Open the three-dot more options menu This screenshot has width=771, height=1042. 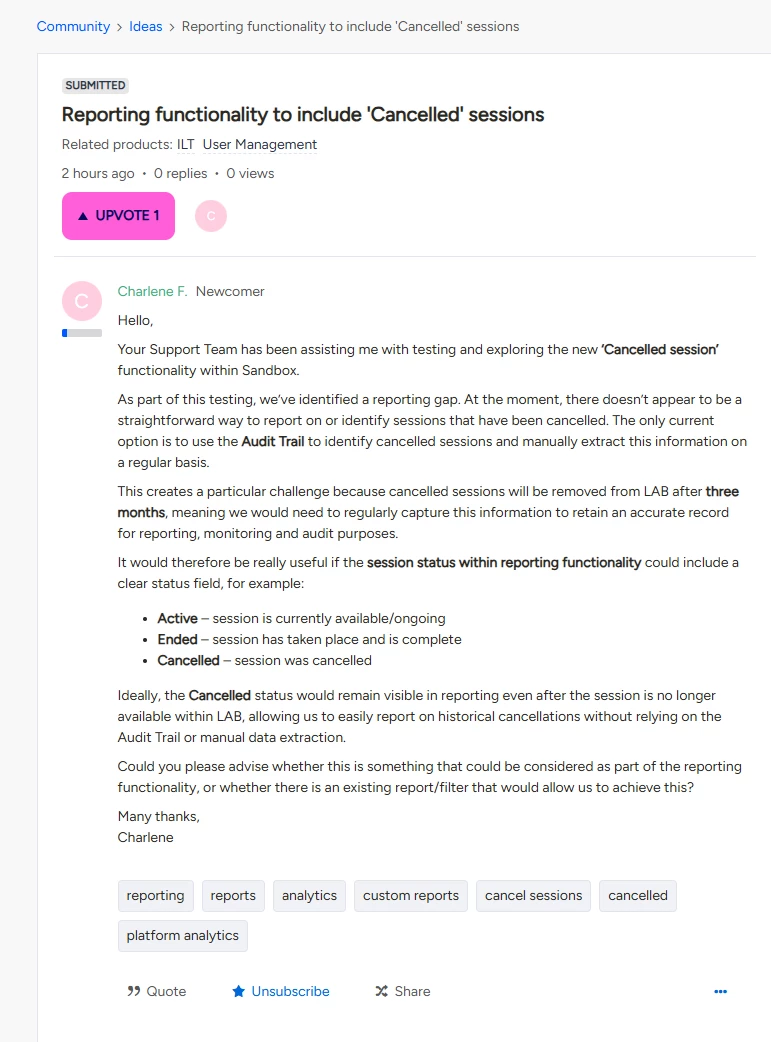click(x=720, y=991)
